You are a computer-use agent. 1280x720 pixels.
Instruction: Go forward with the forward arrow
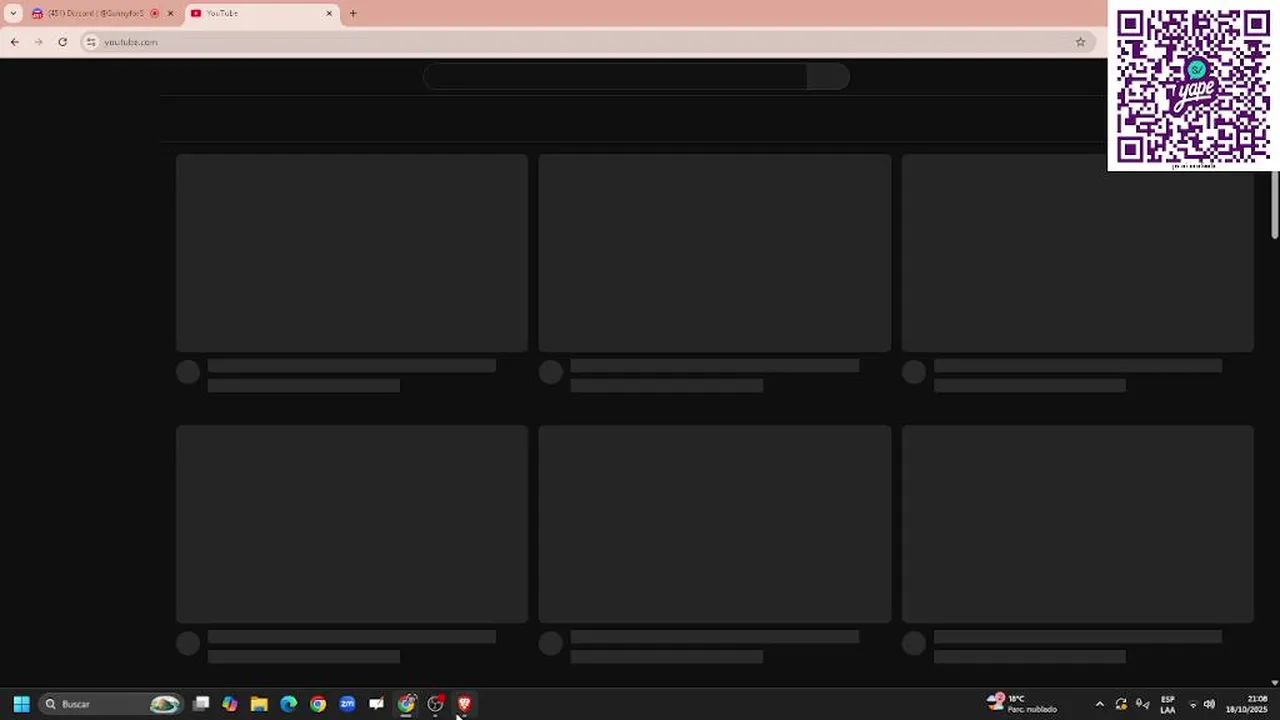pyautogui.click(x=38, y=42)
